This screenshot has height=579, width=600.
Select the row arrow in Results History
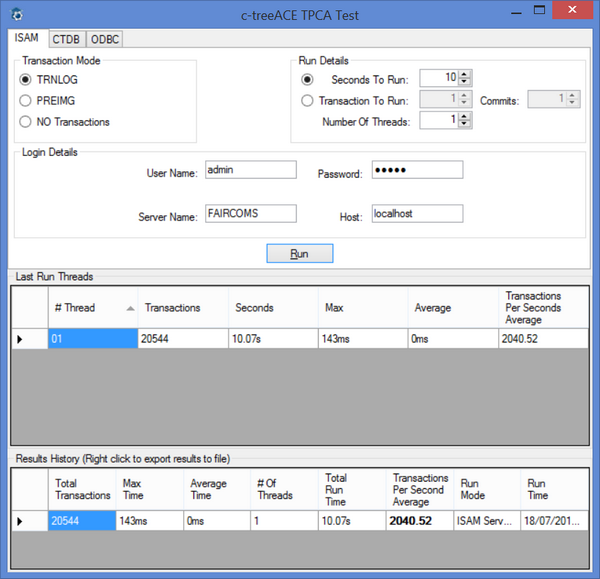(x=20, y=521)
